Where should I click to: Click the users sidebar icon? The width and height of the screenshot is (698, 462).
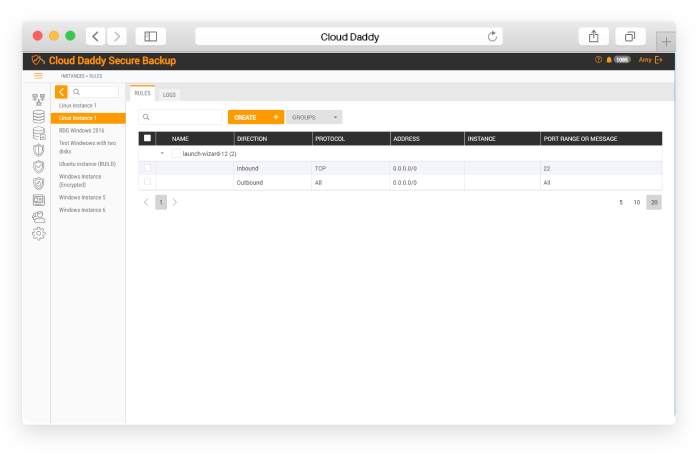click(x=39, y=217)
